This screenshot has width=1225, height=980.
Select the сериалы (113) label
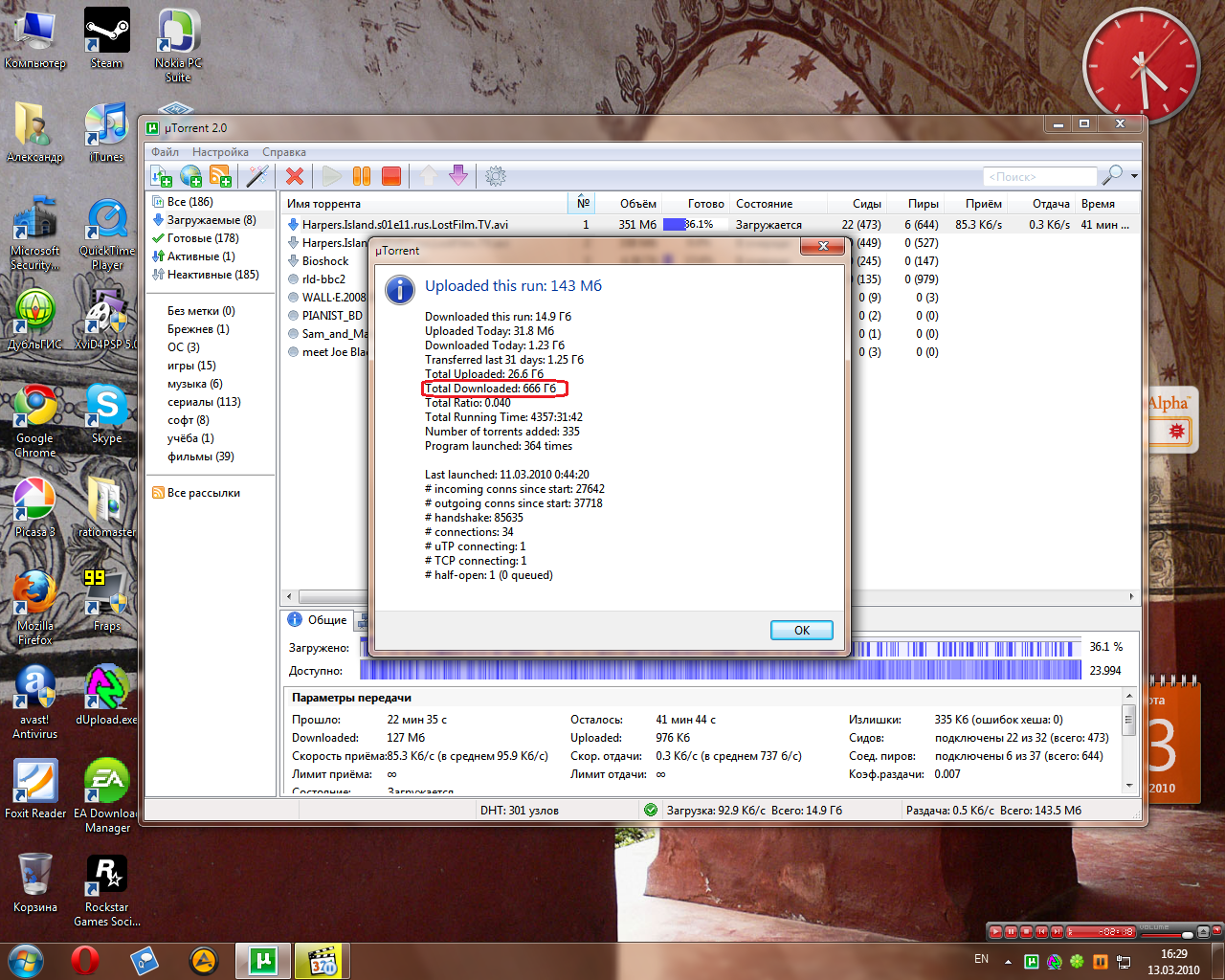(204, 402)
